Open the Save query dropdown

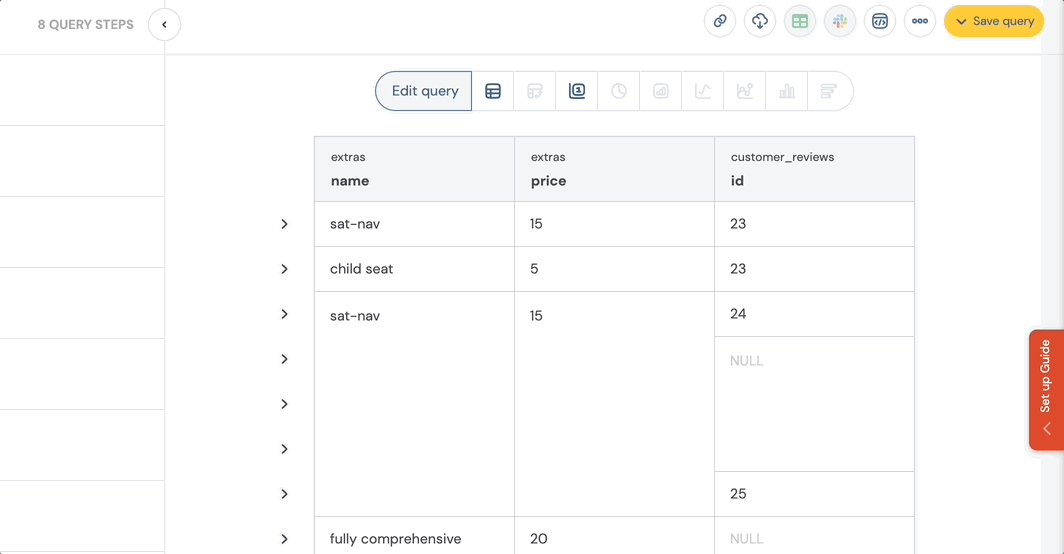993,21
